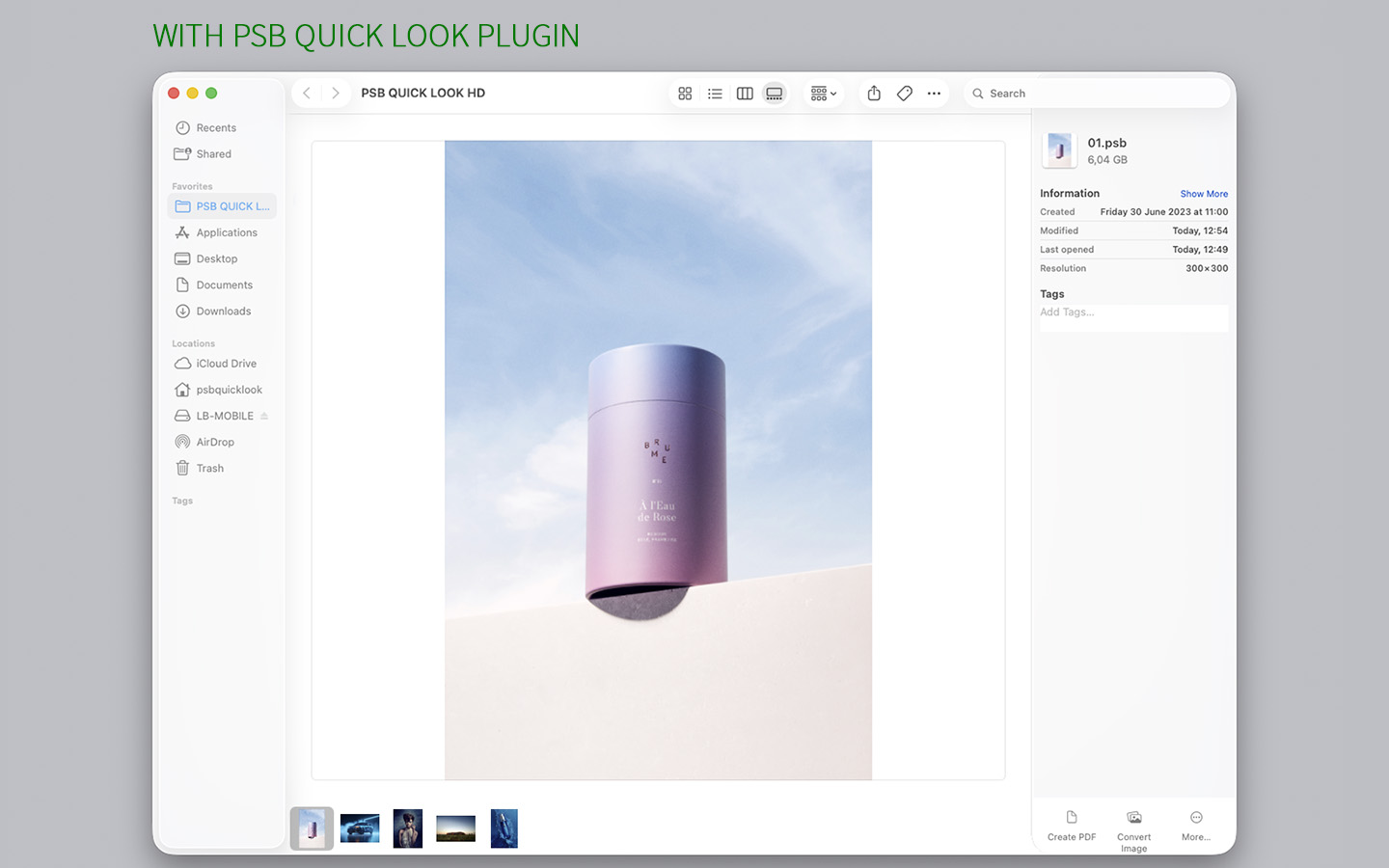
Task: Select Applications in the sidebar
Action: (226, 232)
